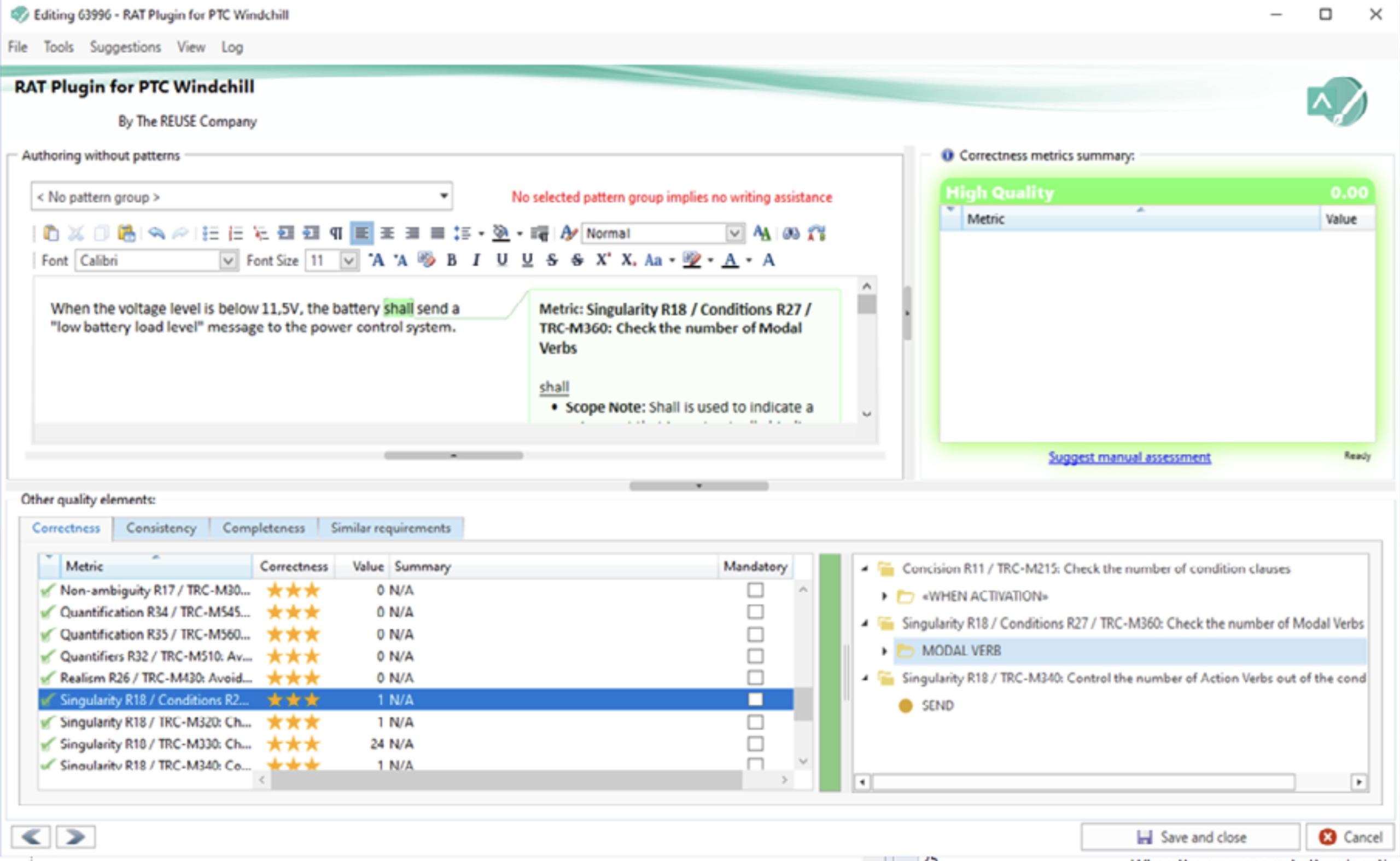This screenshot has height=861, width=1400.
Task: Click the center alignment icon
Action: (x=387, y=233)
